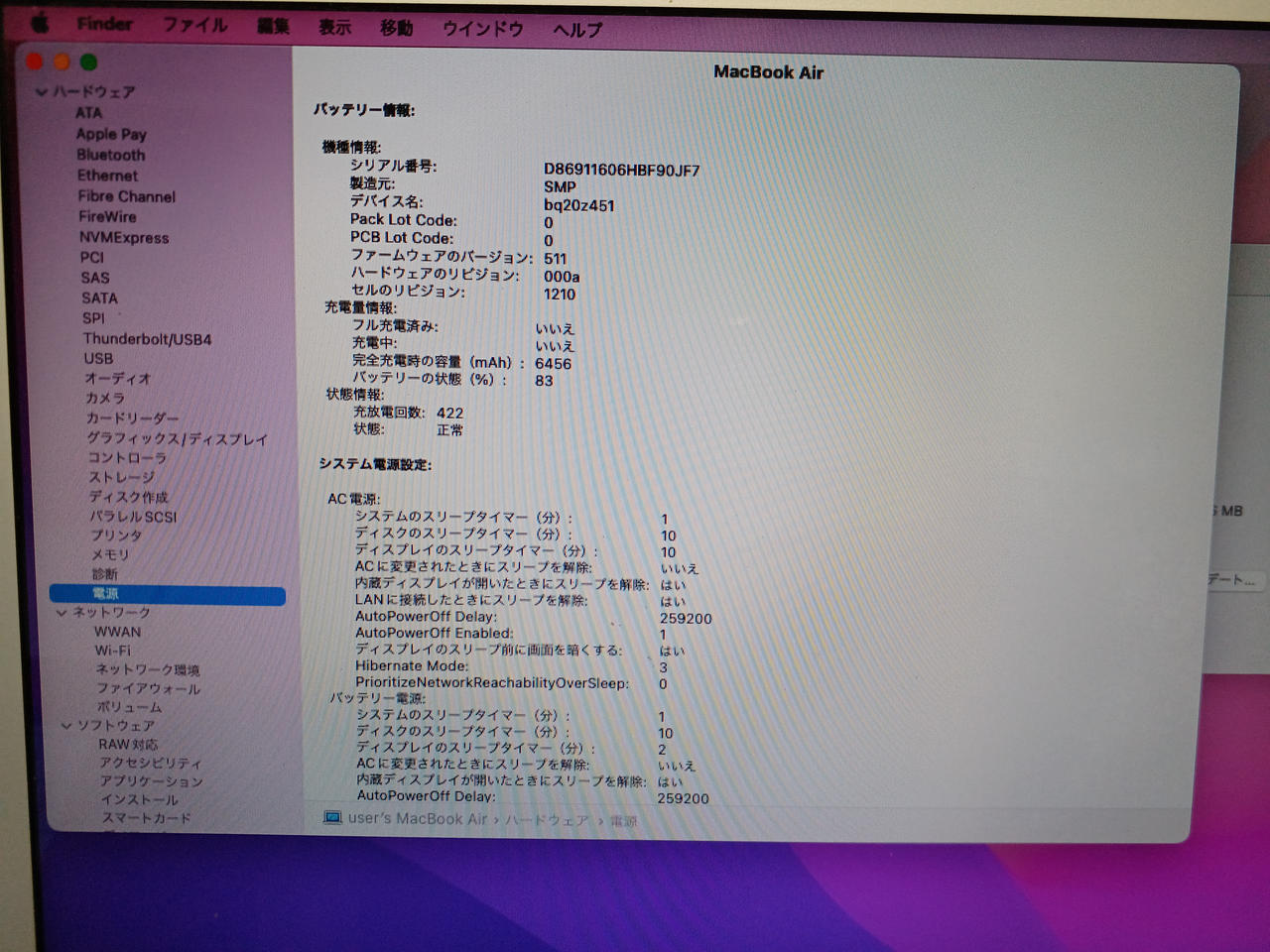Select RAW対応 in the sidebar
Screen dimensions: 1270x952
tap(127, 745)
